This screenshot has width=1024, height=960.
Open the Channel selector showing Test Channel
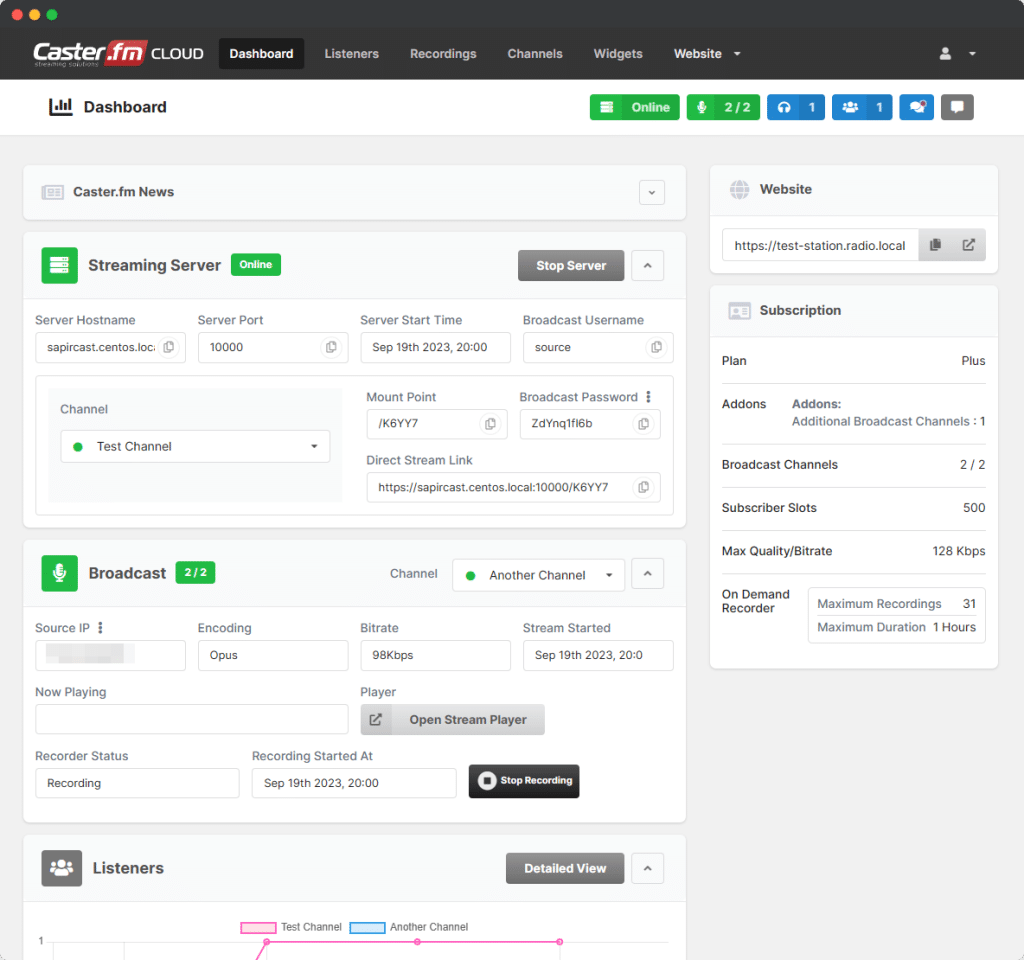click(194, 446)
